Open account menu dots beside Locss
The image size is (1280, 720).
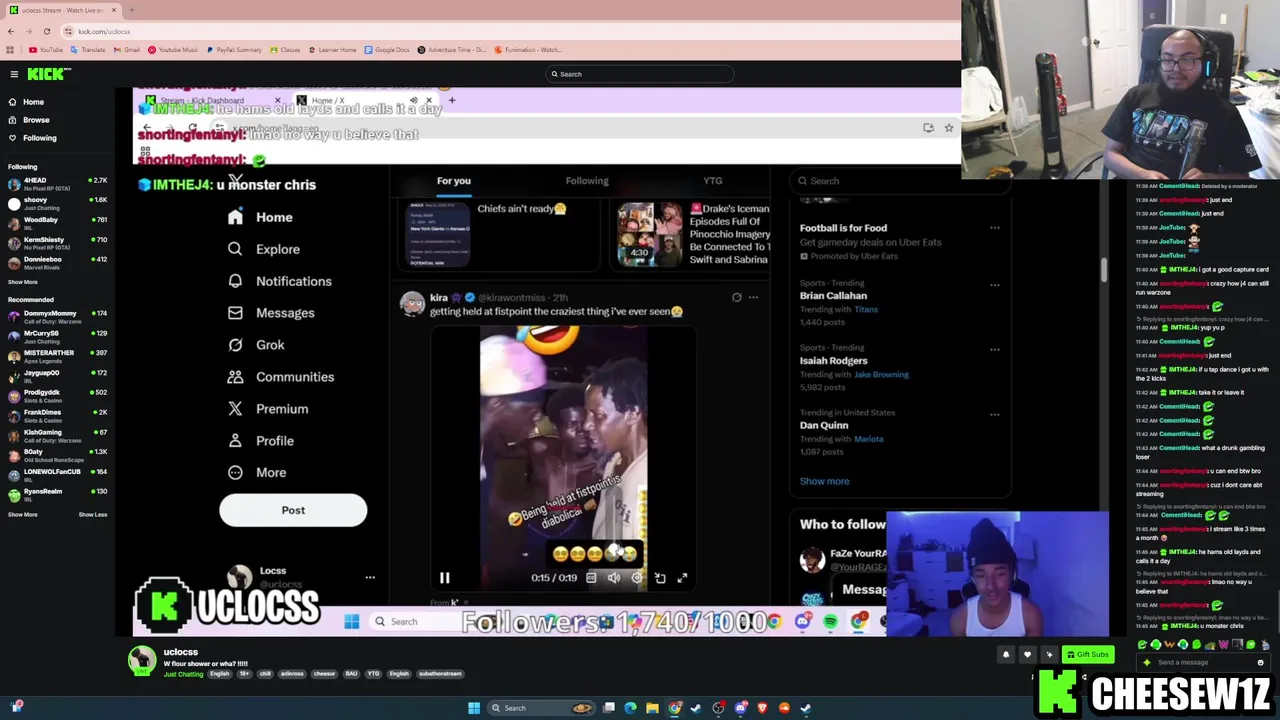point(370,577)
